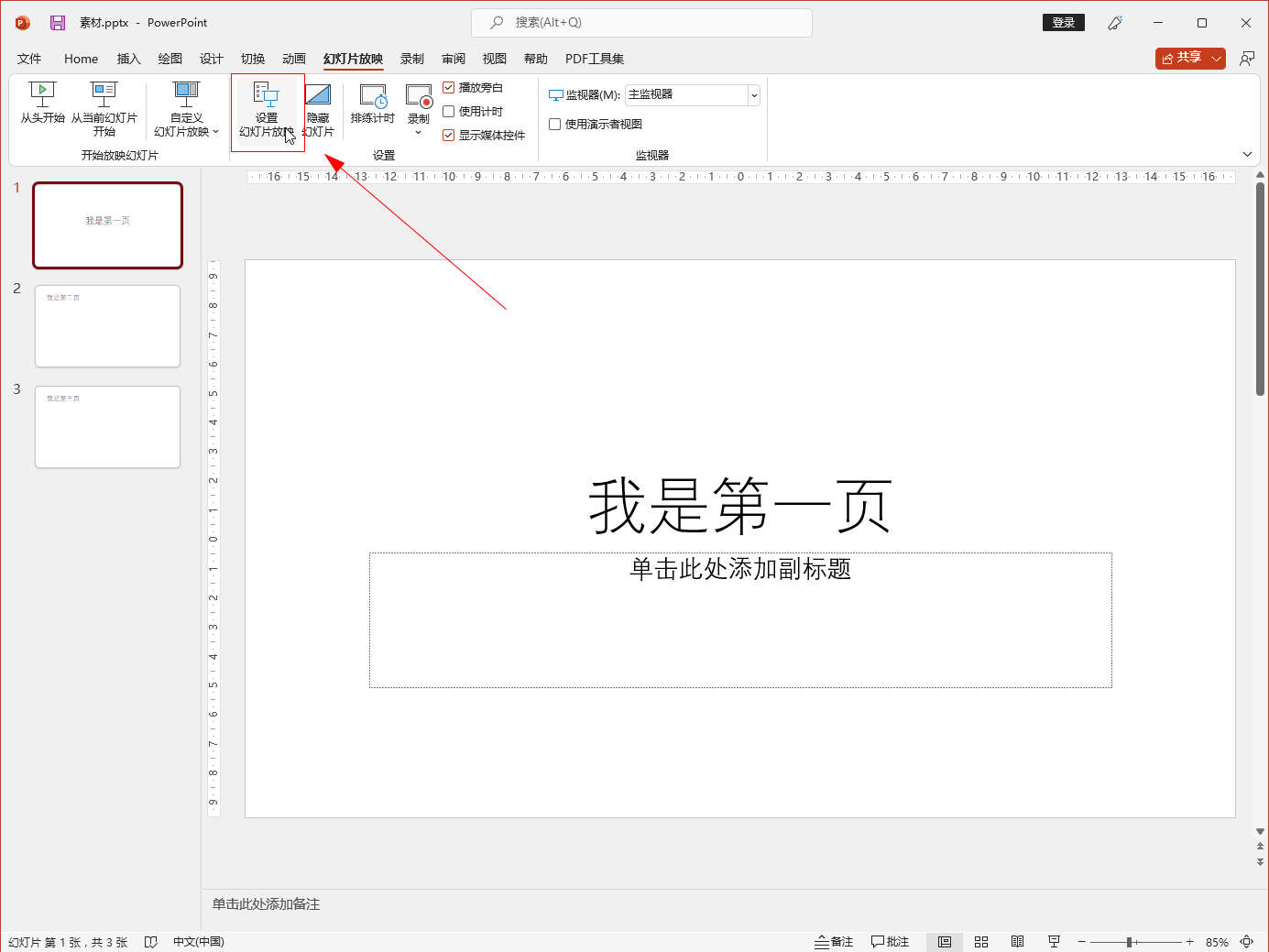1269x952 pixels.
Task: Open Custom Slide Show (自定义幻灯片放映)
Action: point(186,108)
